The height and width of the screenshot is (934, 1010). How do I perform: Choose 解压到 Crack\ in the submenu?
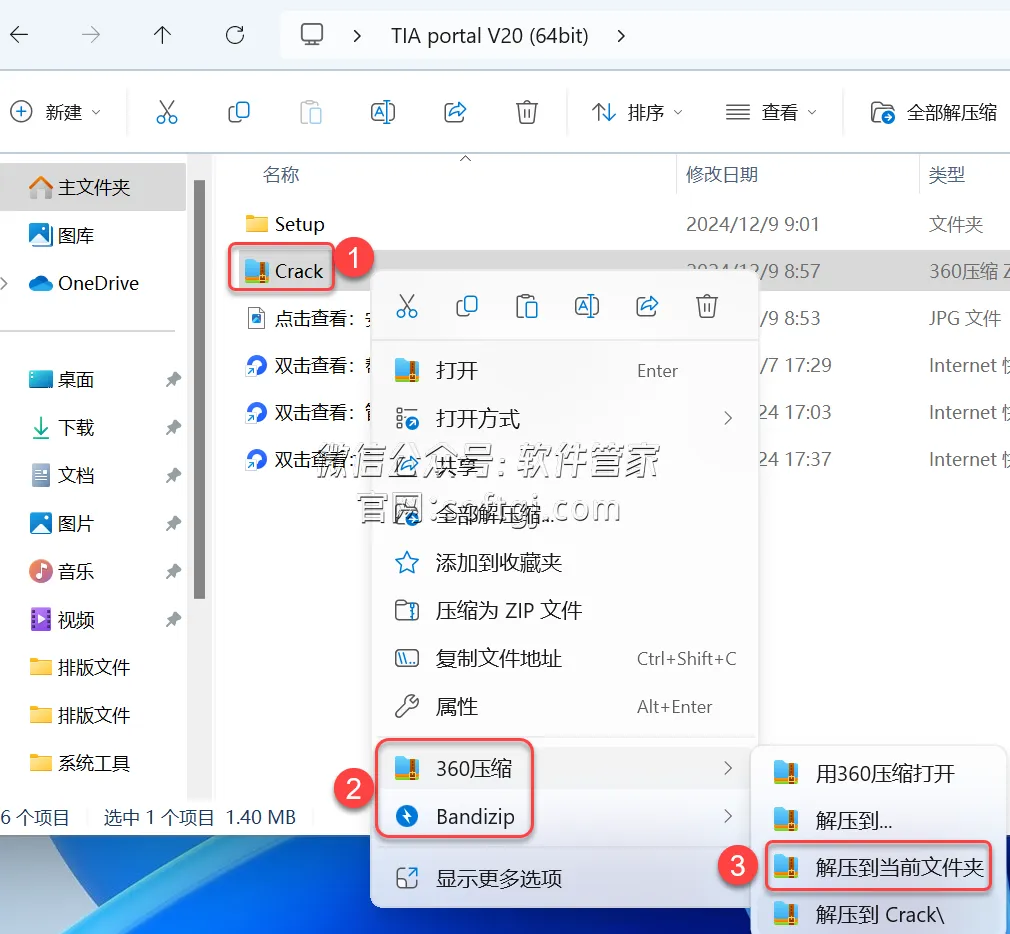point(879,914)
